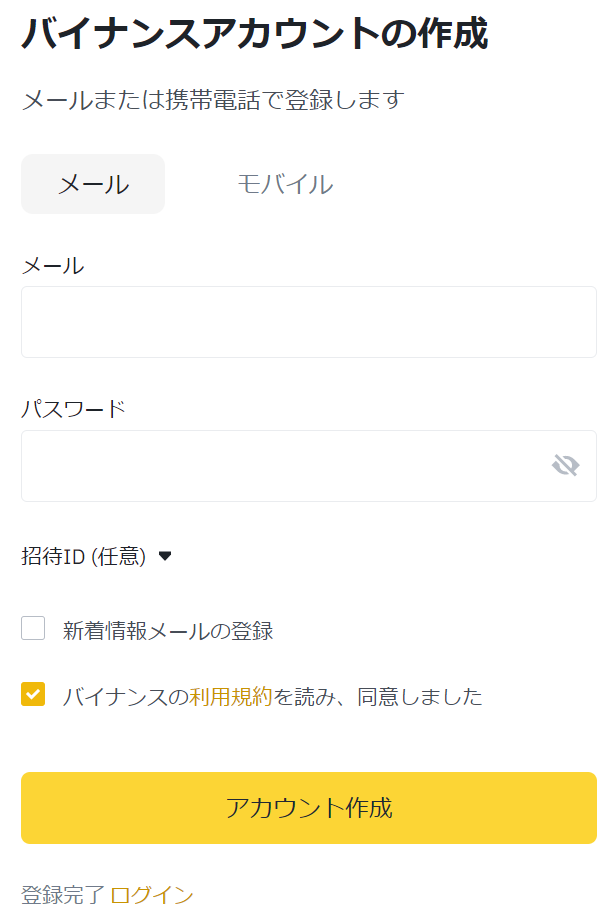This screenshot has height=918, width=610.
Task: Click the を読み、同意しました agreement text
Action: (x=378, y=697)
